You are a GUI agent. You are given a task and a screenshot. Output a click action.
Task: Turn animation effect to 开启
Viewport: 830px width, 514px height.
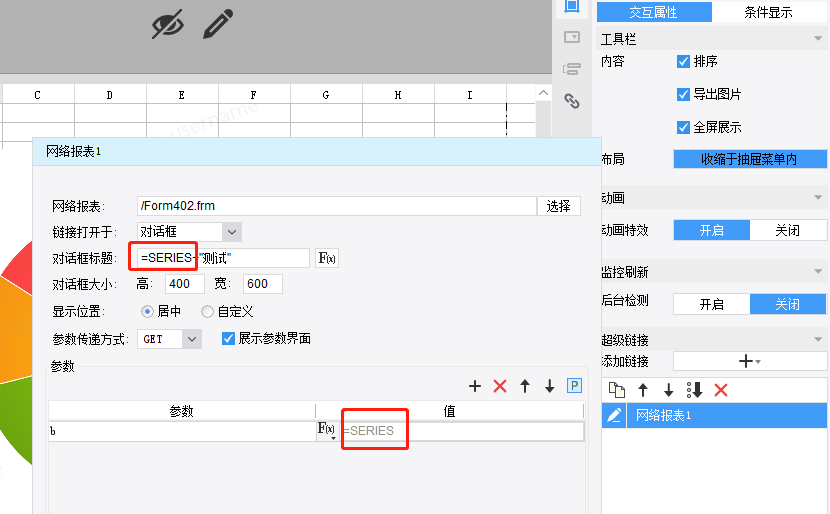(711, 230)
